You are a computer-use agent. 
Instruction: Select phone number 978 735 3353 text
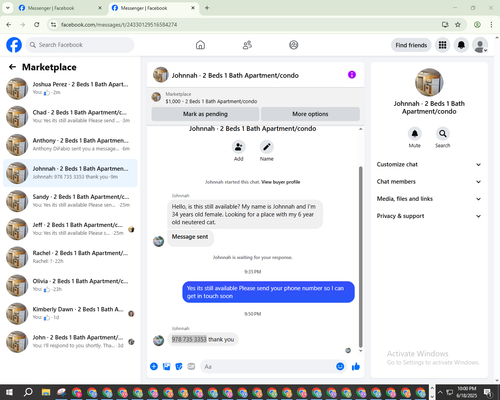189,339
